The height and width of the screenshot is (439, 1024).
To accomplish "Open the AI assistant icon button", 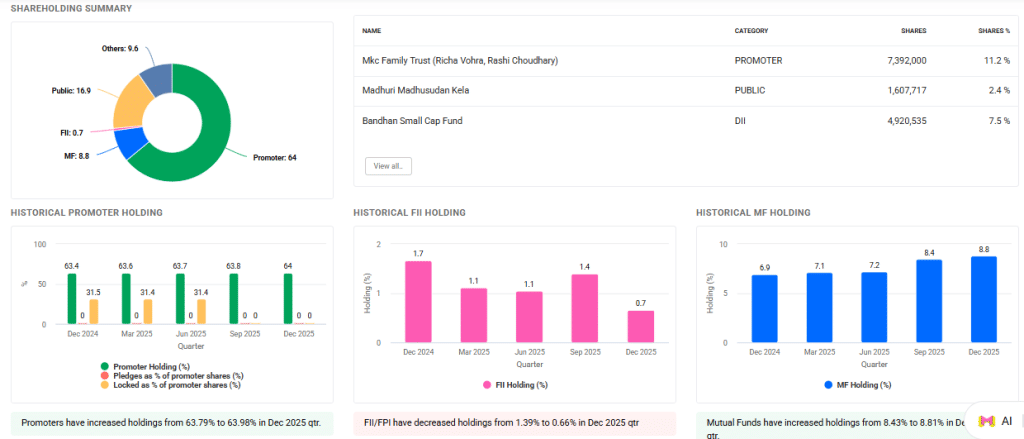I will (996, 421).
